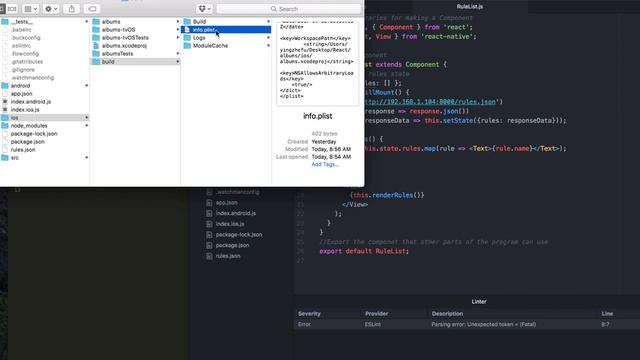Click the Linter panel title
640x360 pixels.
click(x=479, y=302)
